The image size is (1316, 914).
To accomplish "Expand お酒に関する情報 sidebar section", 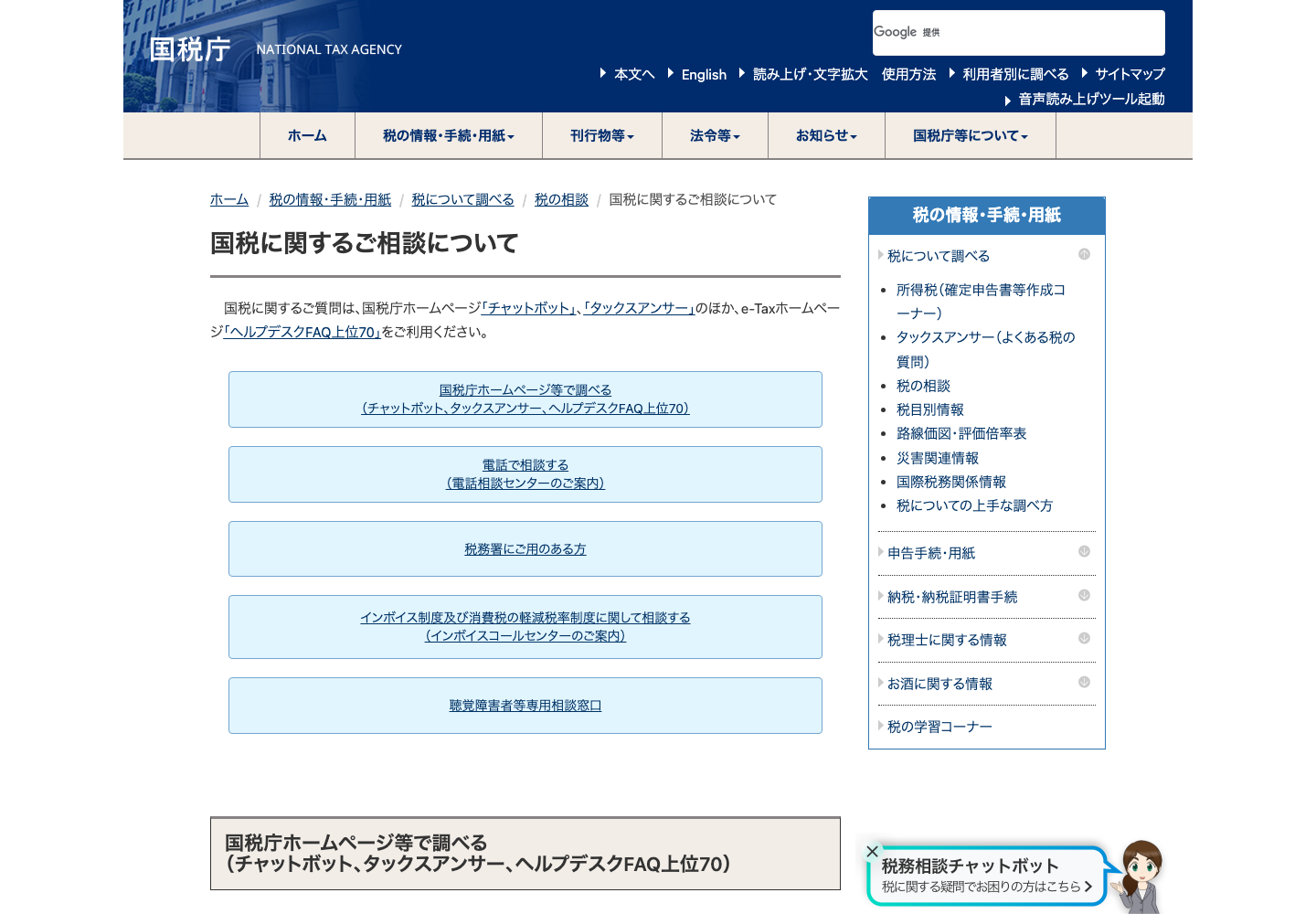I will pos(939,684).
